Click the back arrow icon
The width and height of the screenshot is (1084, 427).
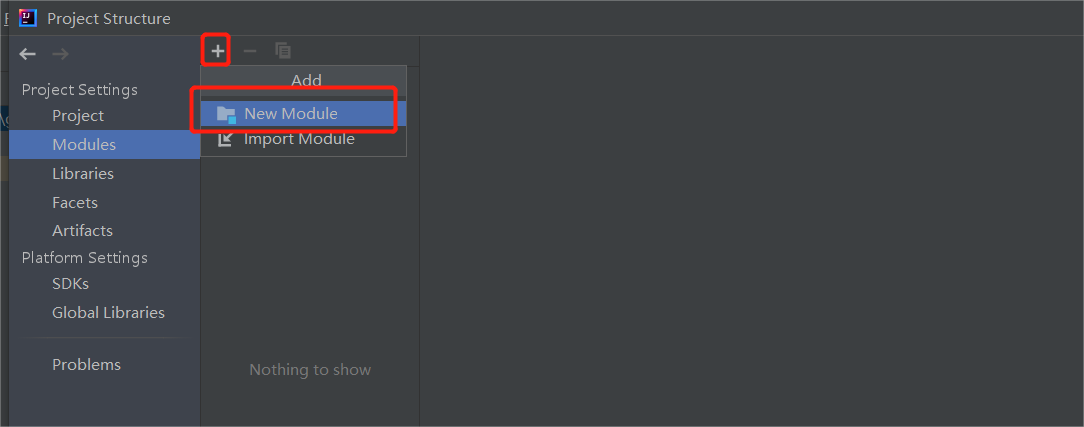[x=28, y=54]
